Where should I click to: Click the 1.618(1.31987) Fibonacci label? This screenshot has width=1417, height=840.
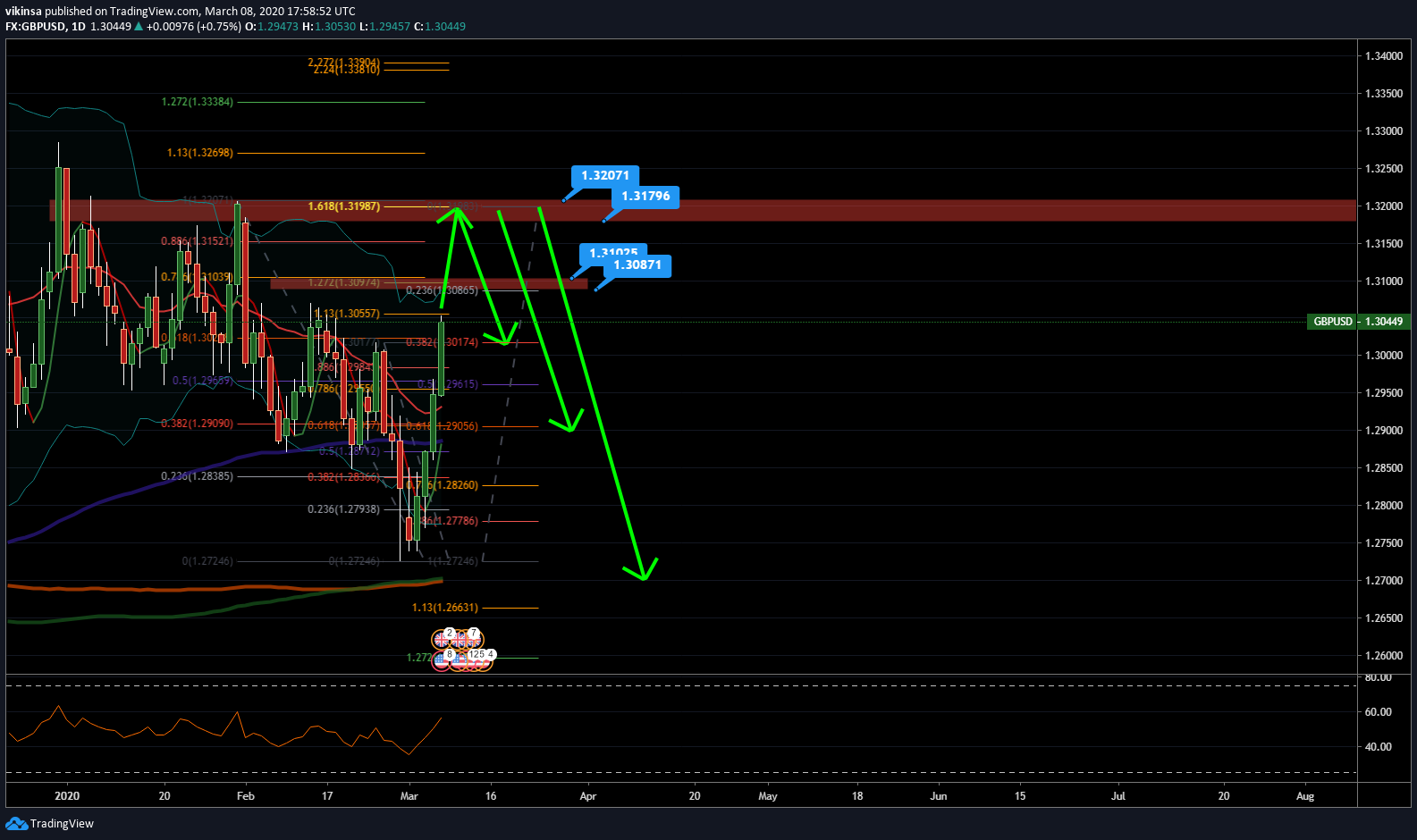pyautogui.click(x=344, y=206)
